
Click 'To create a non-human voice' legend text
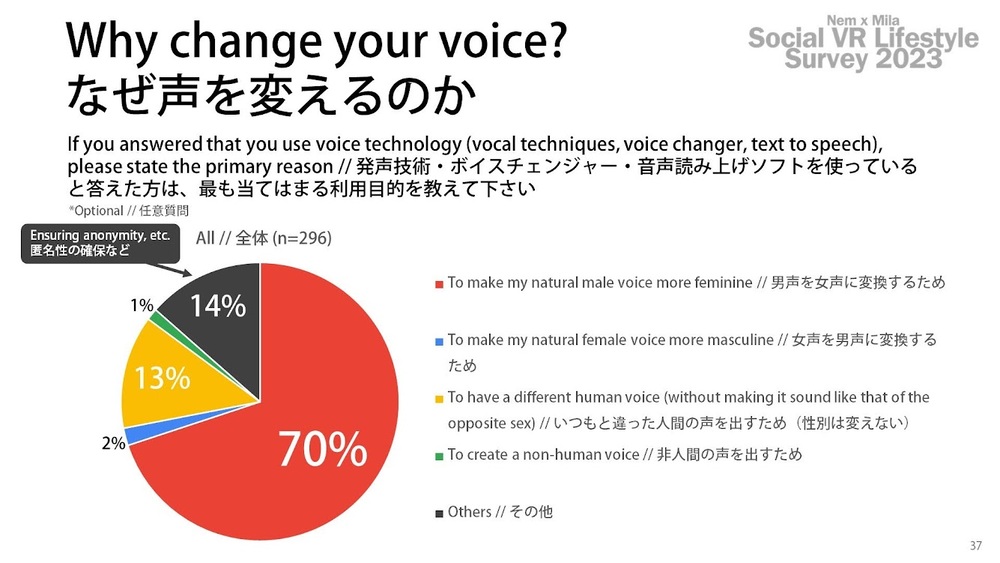click(543, 455)
